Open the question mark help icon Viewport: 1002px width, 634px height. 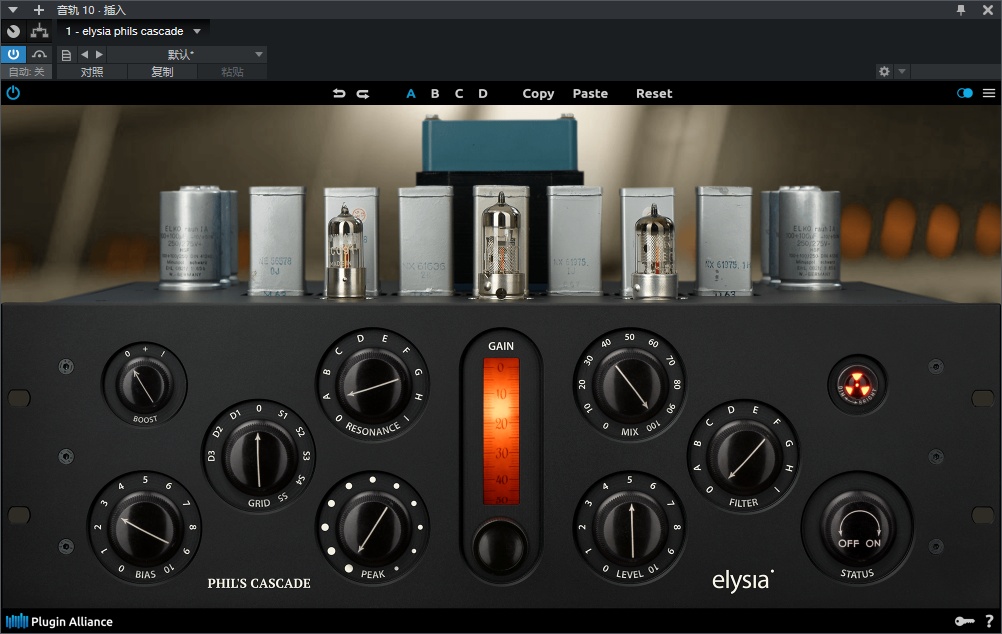pyautogui.click(x=989, y=621)
